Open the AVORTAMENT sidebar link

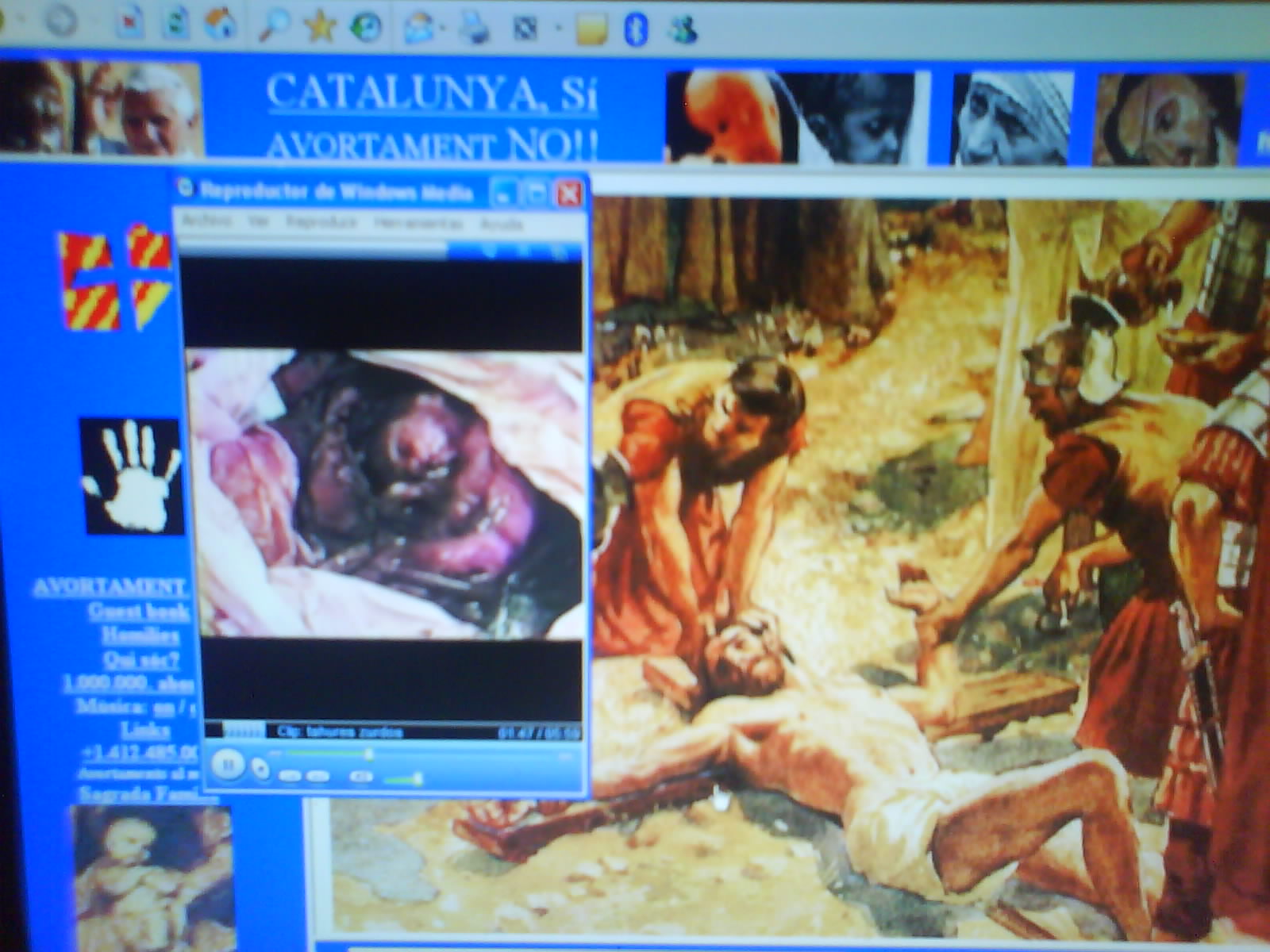pos(110,587)
